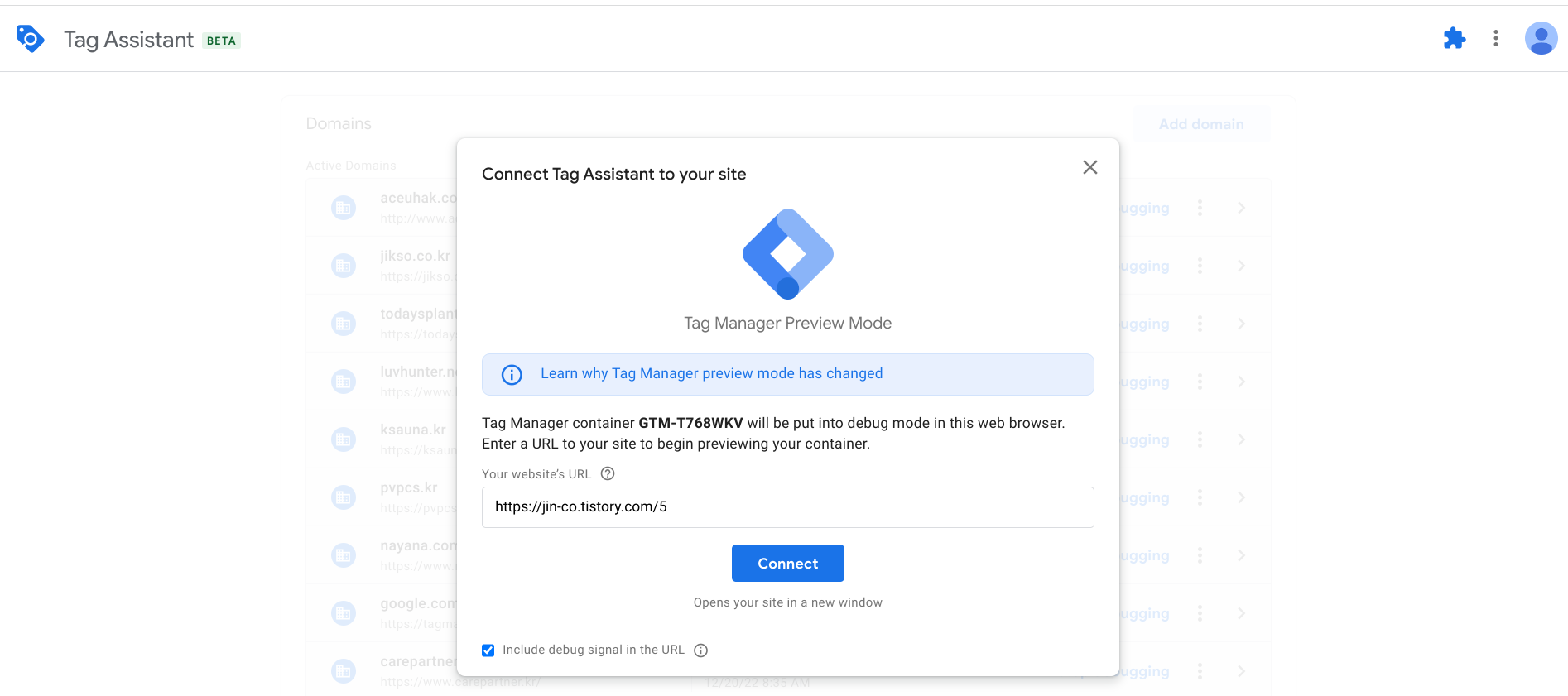
Task: Click the Tag Manager diamond logo
Action: [x=788, y=254]
